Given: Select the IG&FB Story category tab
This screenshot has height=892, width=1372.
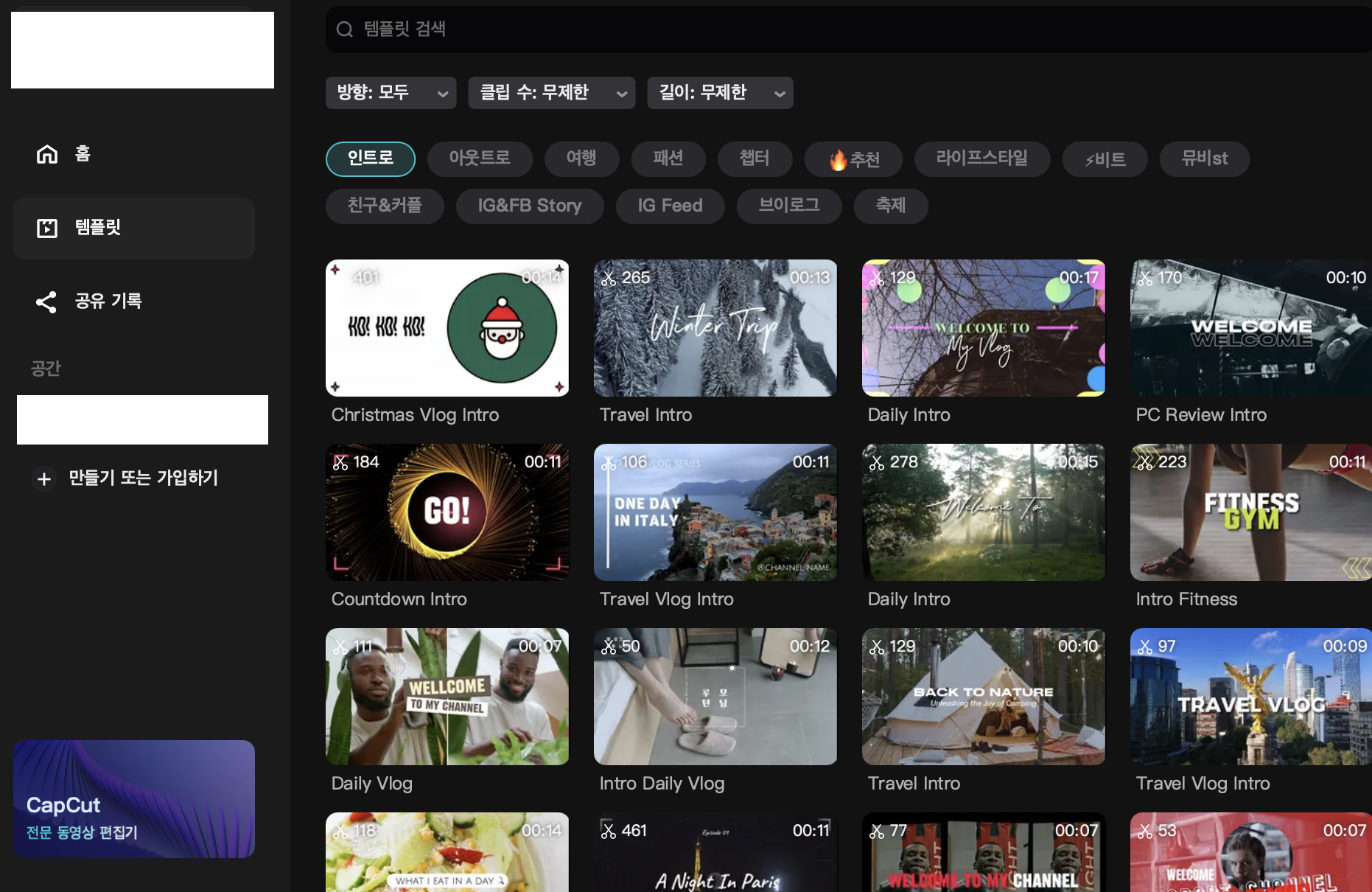Looking at the screenshot, I should tap(530, 206).
